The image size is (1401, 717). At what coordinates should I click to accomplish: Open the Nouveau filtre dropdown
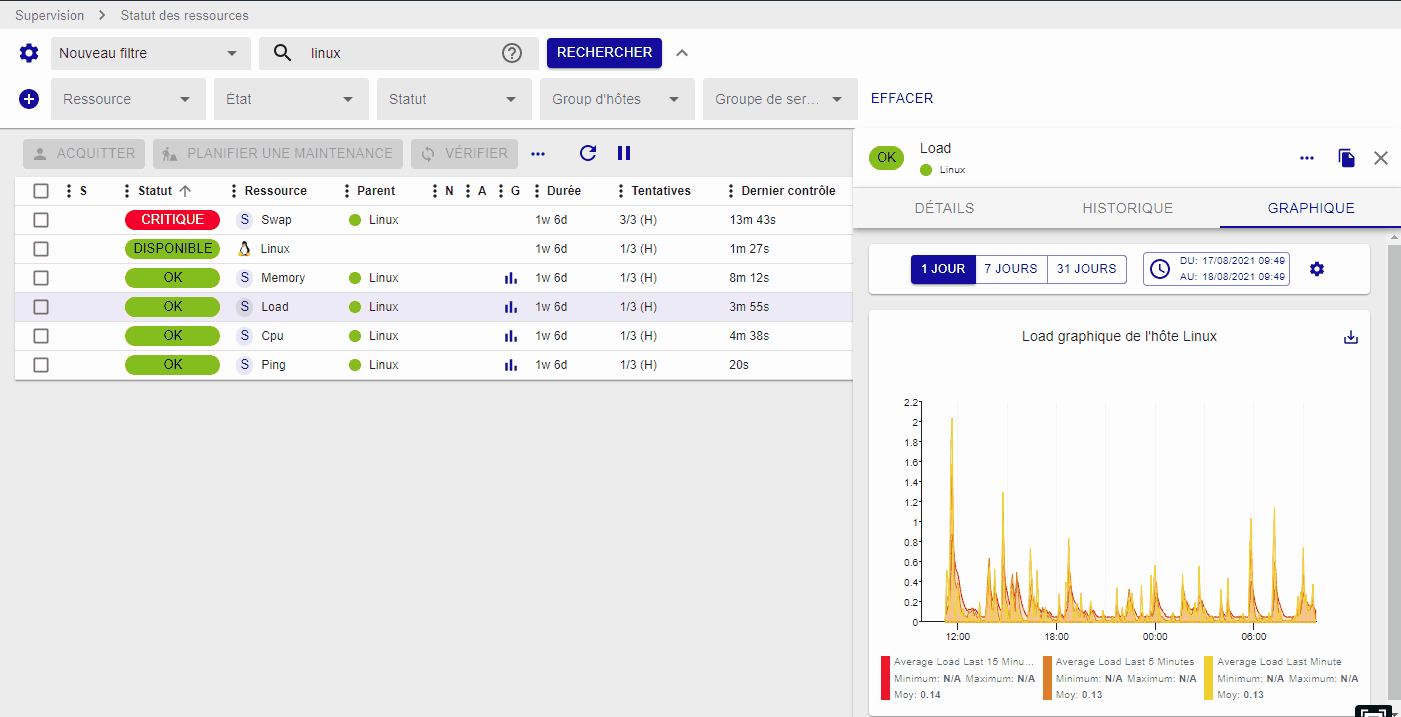point(150,53)
